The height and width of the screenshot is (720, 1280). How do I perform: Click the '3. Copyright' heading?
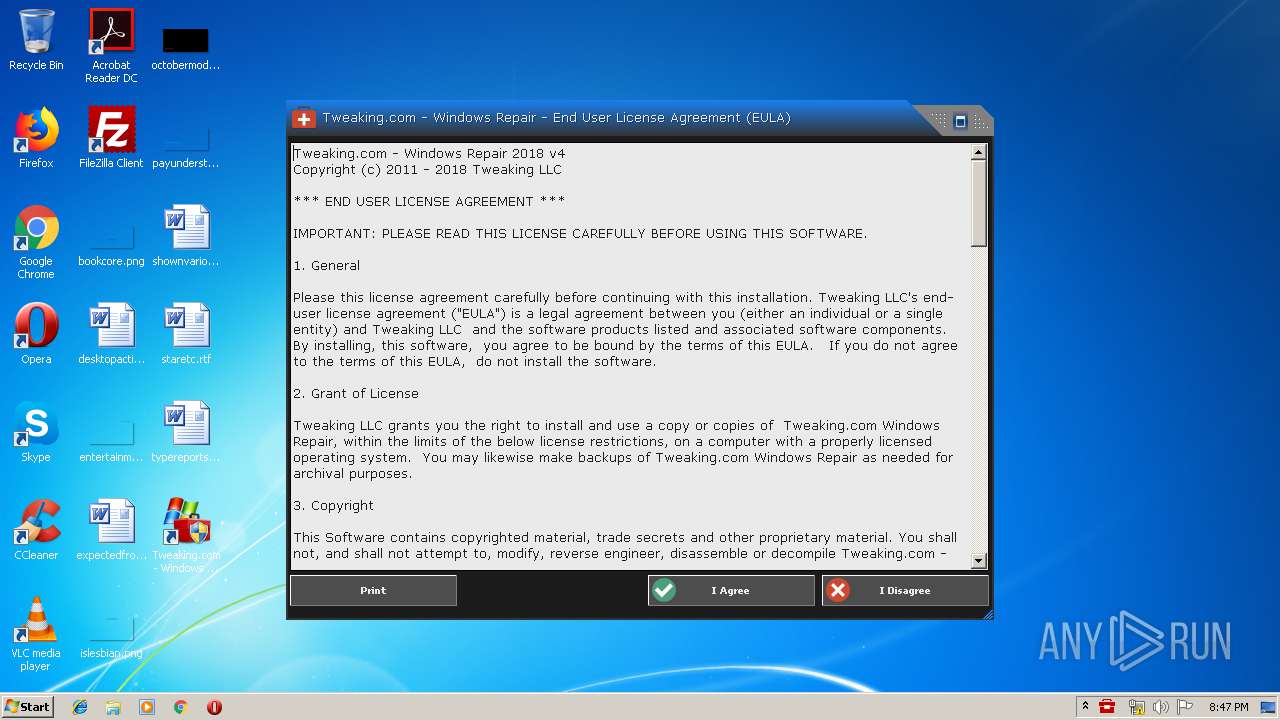point(333,505)
